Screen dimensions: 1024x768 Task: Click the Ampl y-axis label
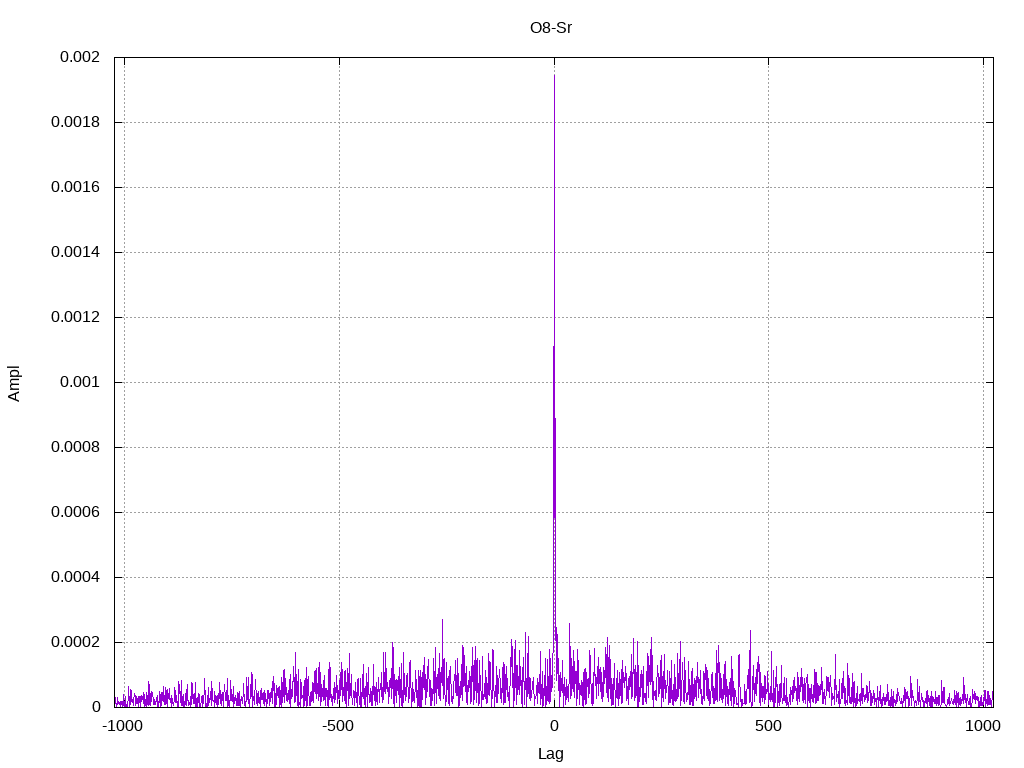tap(14, 383)
